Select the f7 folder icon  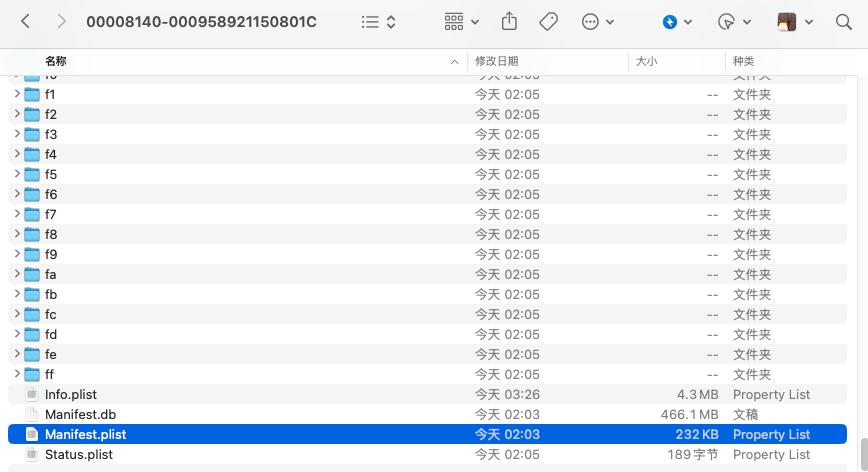(x=32, y=215)
